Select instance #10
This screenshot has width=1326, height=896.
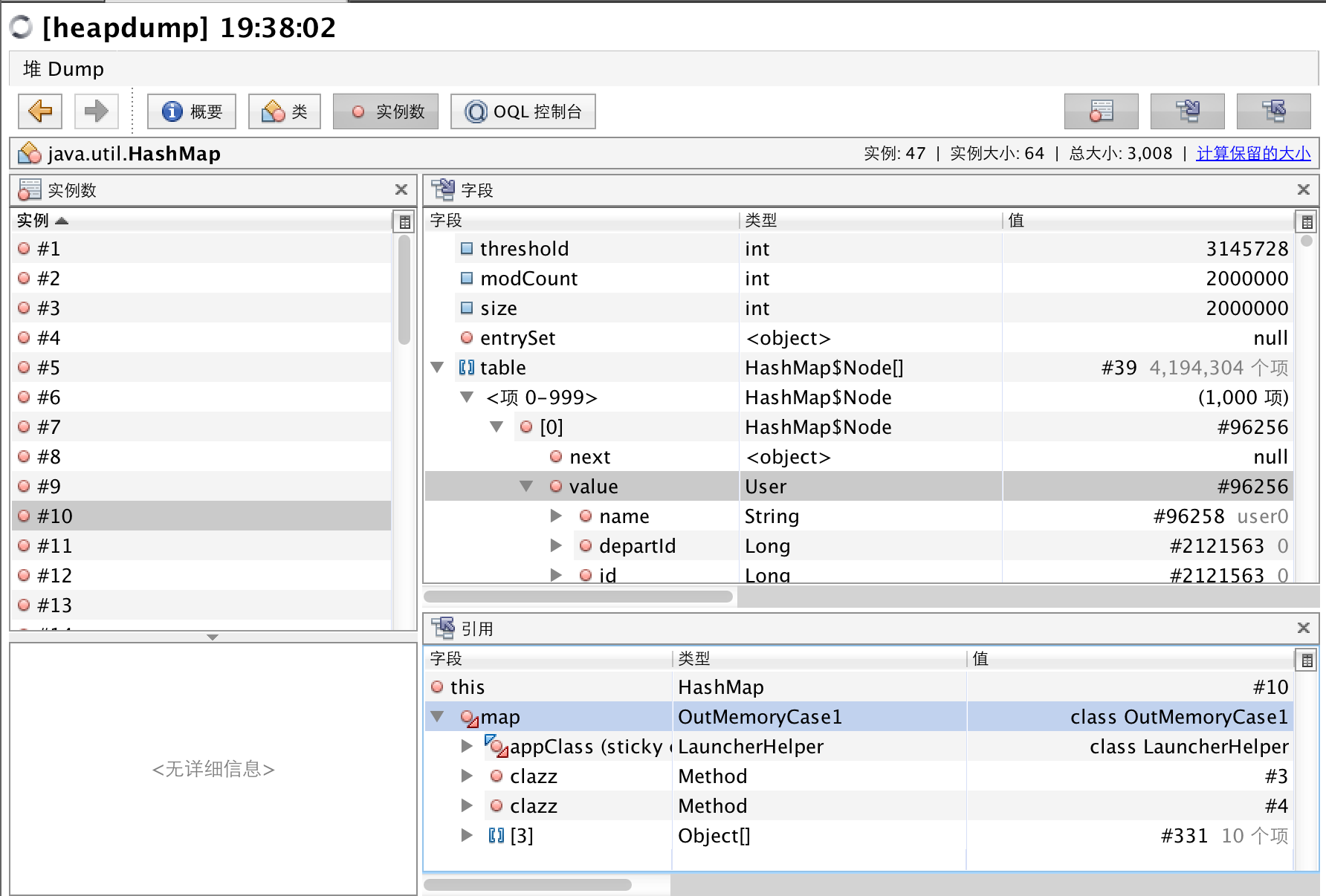point(201,516)
